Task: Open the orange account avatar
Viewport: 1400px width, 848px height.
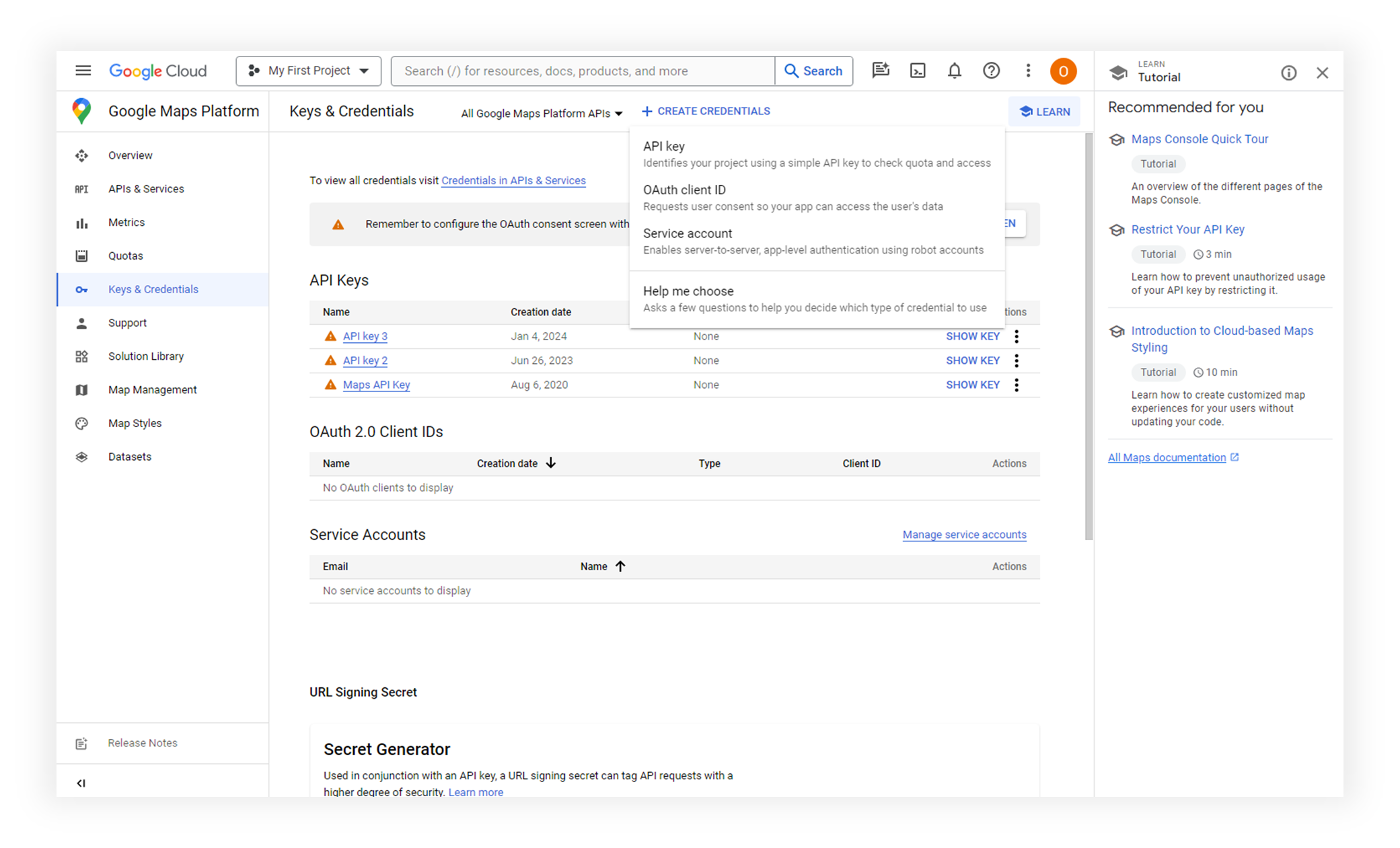Action: click(x=1063, y=71)
